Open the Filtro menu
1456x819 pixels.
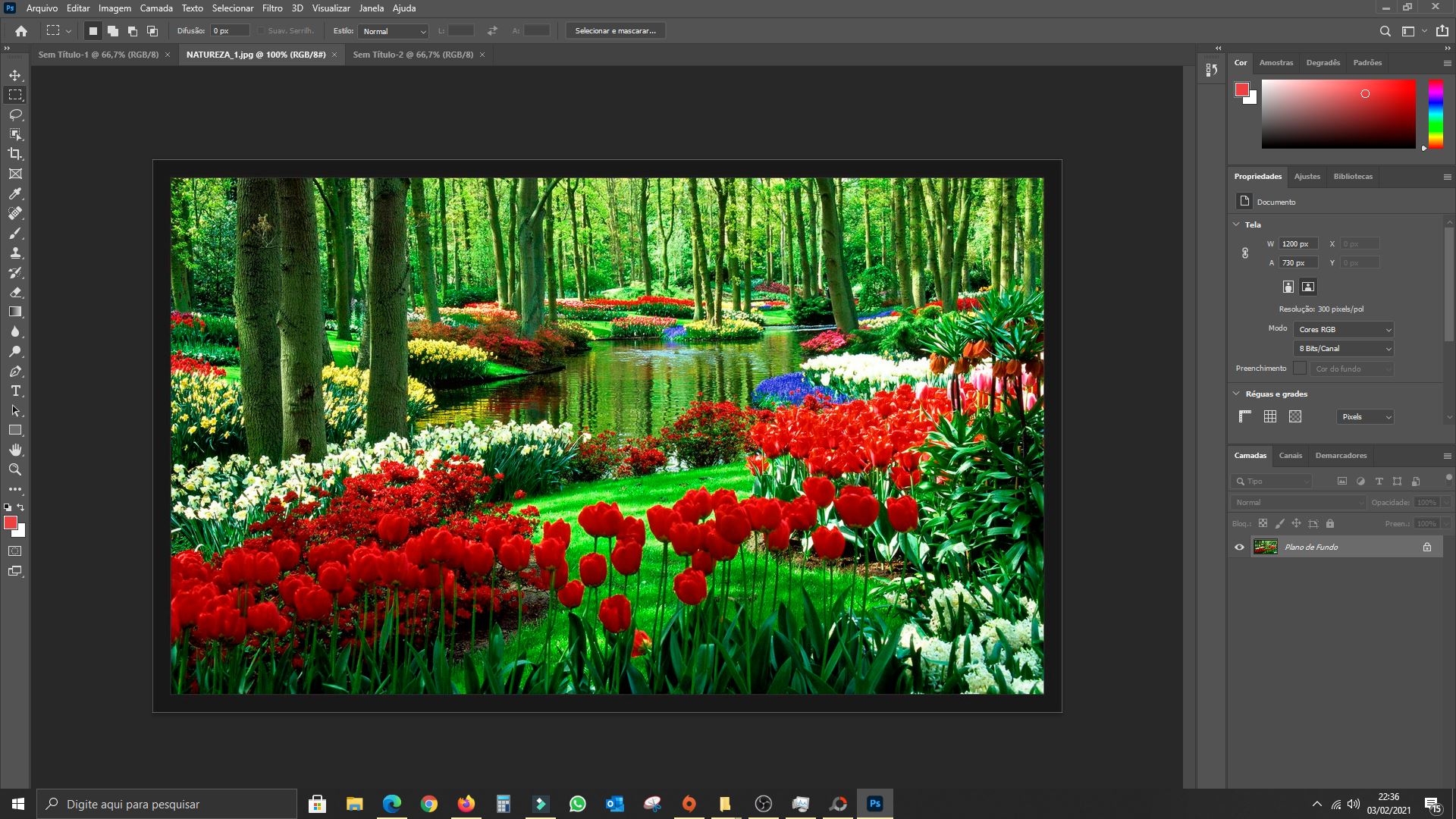coord(272,8)
